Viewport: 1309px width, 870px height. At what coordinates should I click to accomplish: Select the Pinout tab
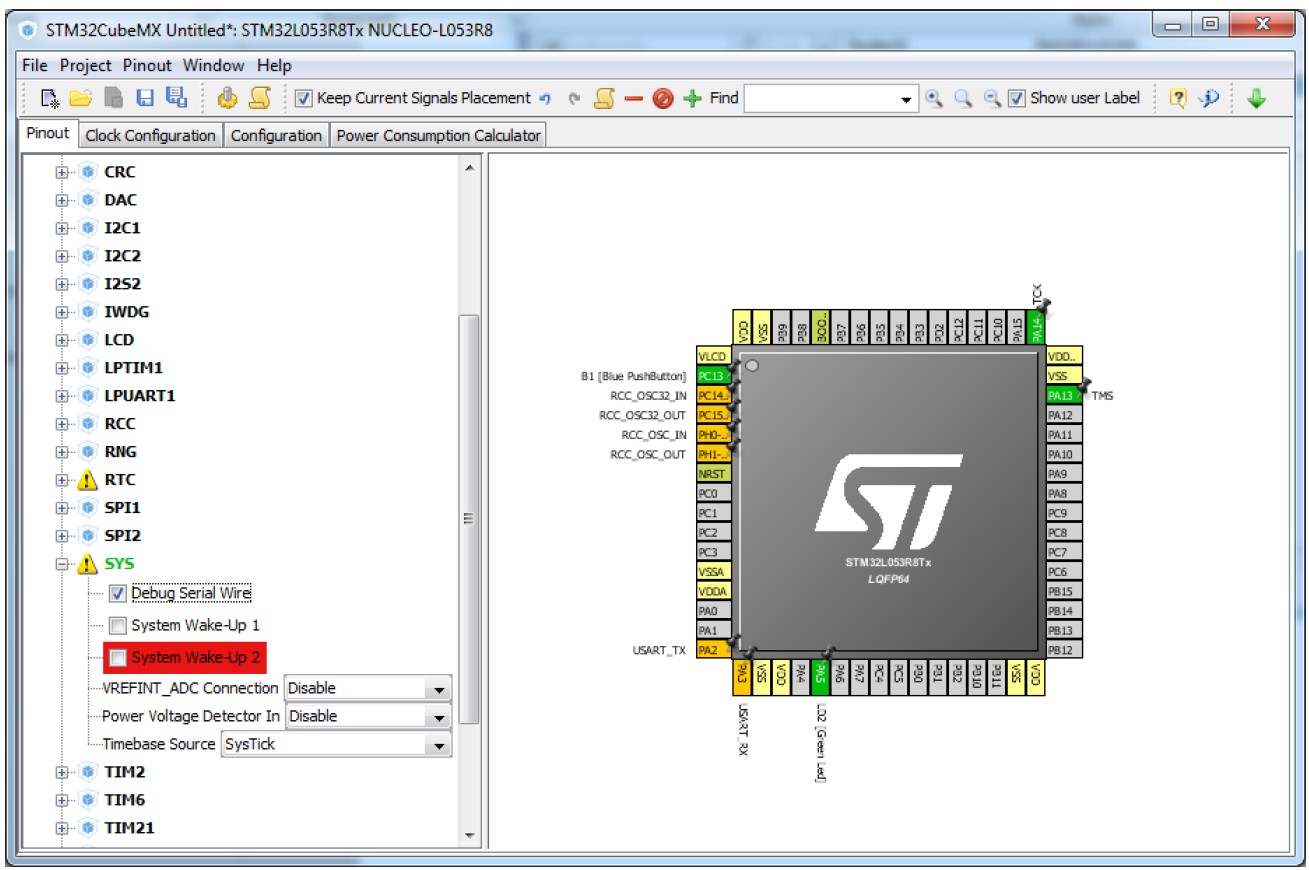click(48, 133)
